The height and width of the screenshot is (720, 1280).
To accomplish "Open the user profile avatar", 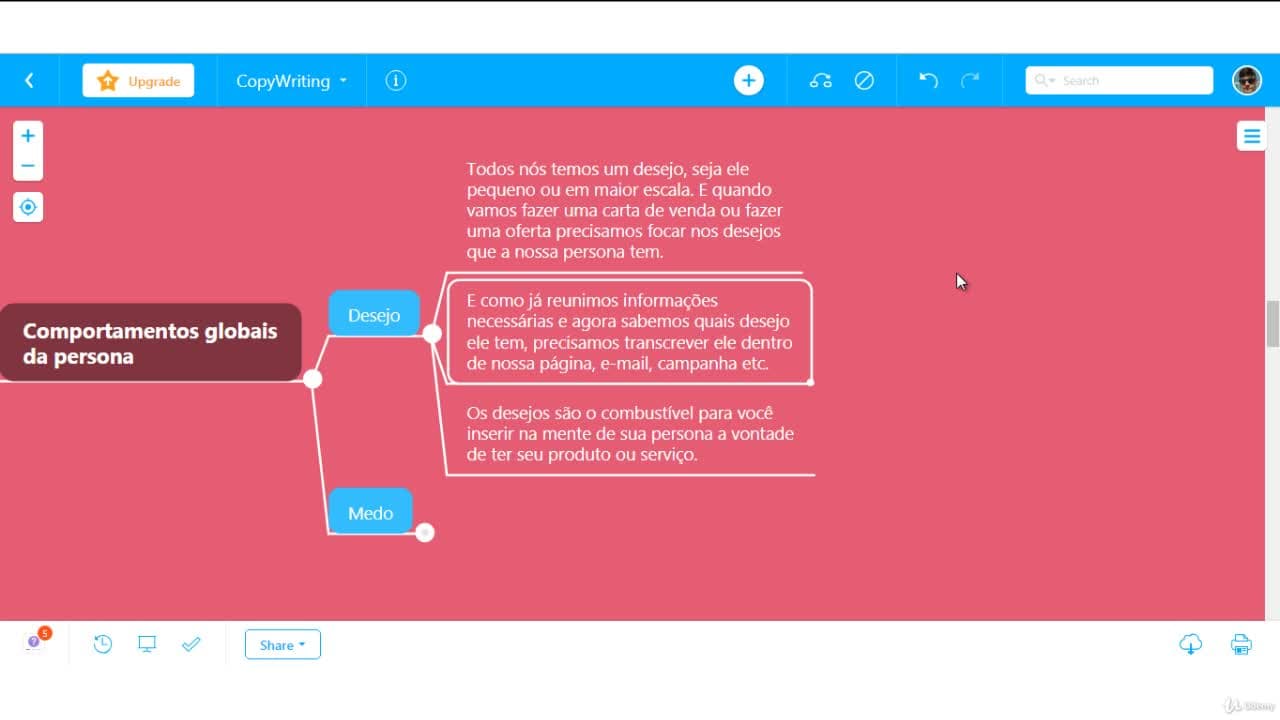I will click(x=1247, y=81).
